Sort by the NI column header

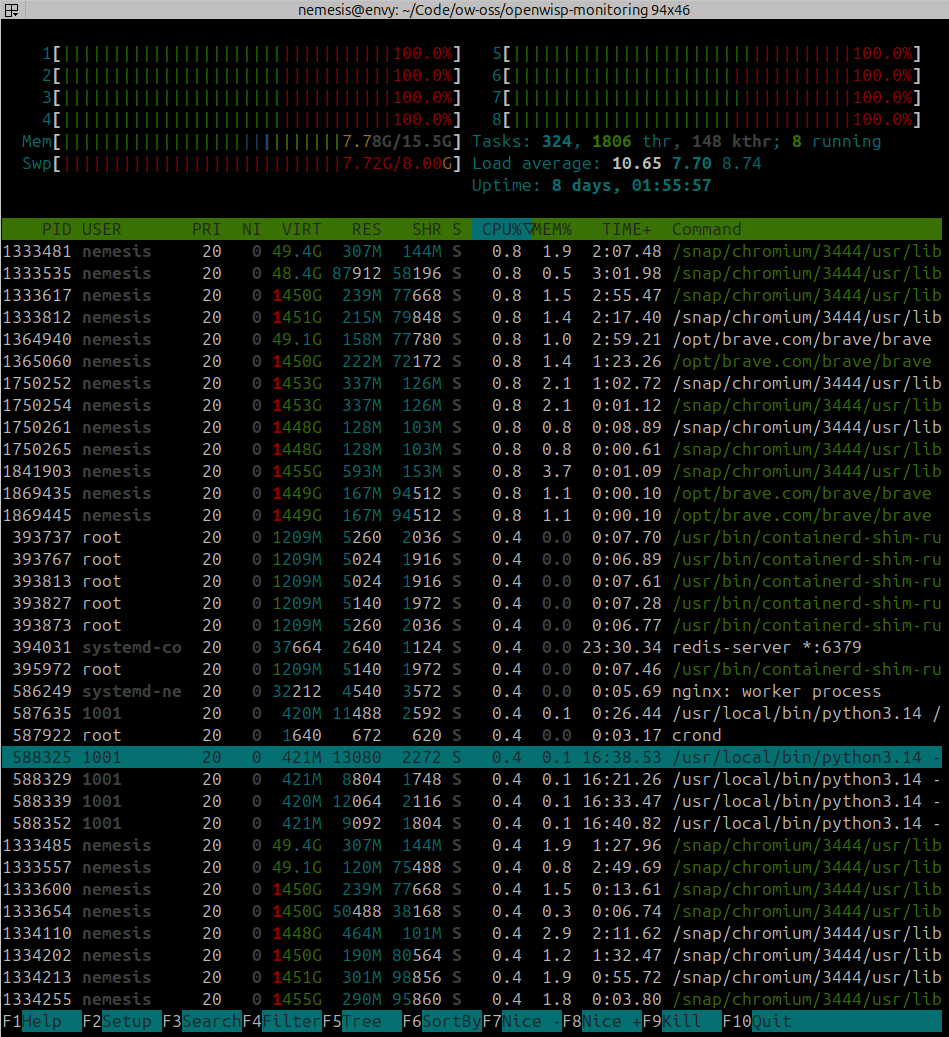pyautogui.click(x=251, y=229)
